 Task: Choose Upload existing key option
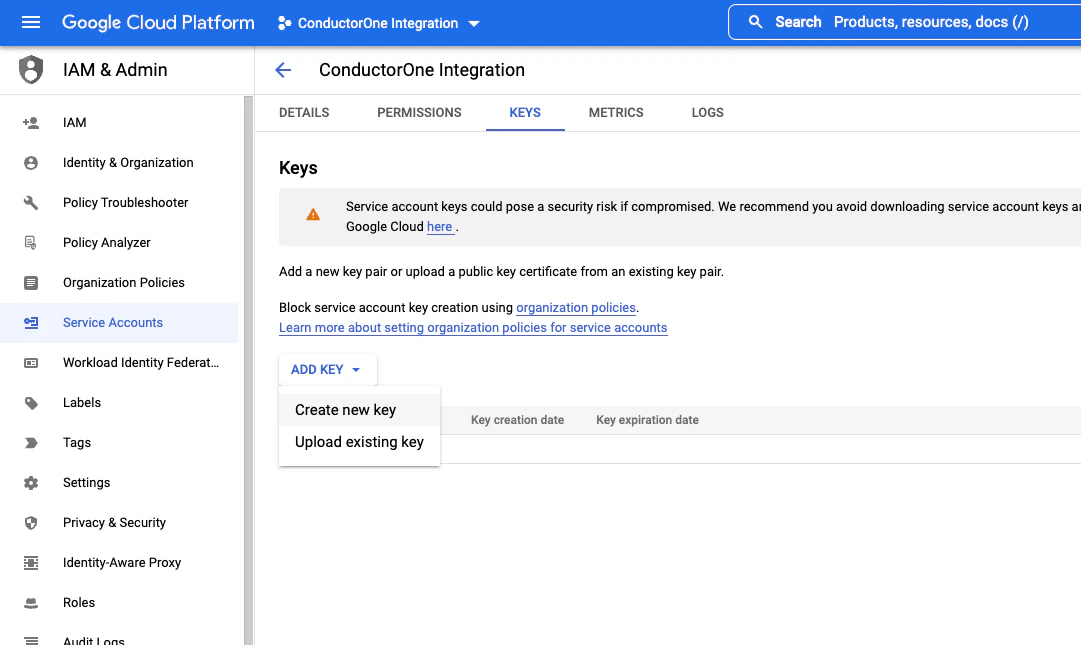[x=359, y=442]
